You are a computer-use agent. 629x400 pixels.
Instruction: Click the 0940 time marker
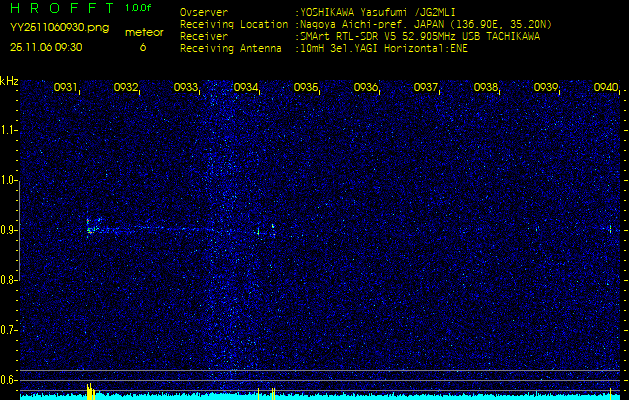(606, 87)
